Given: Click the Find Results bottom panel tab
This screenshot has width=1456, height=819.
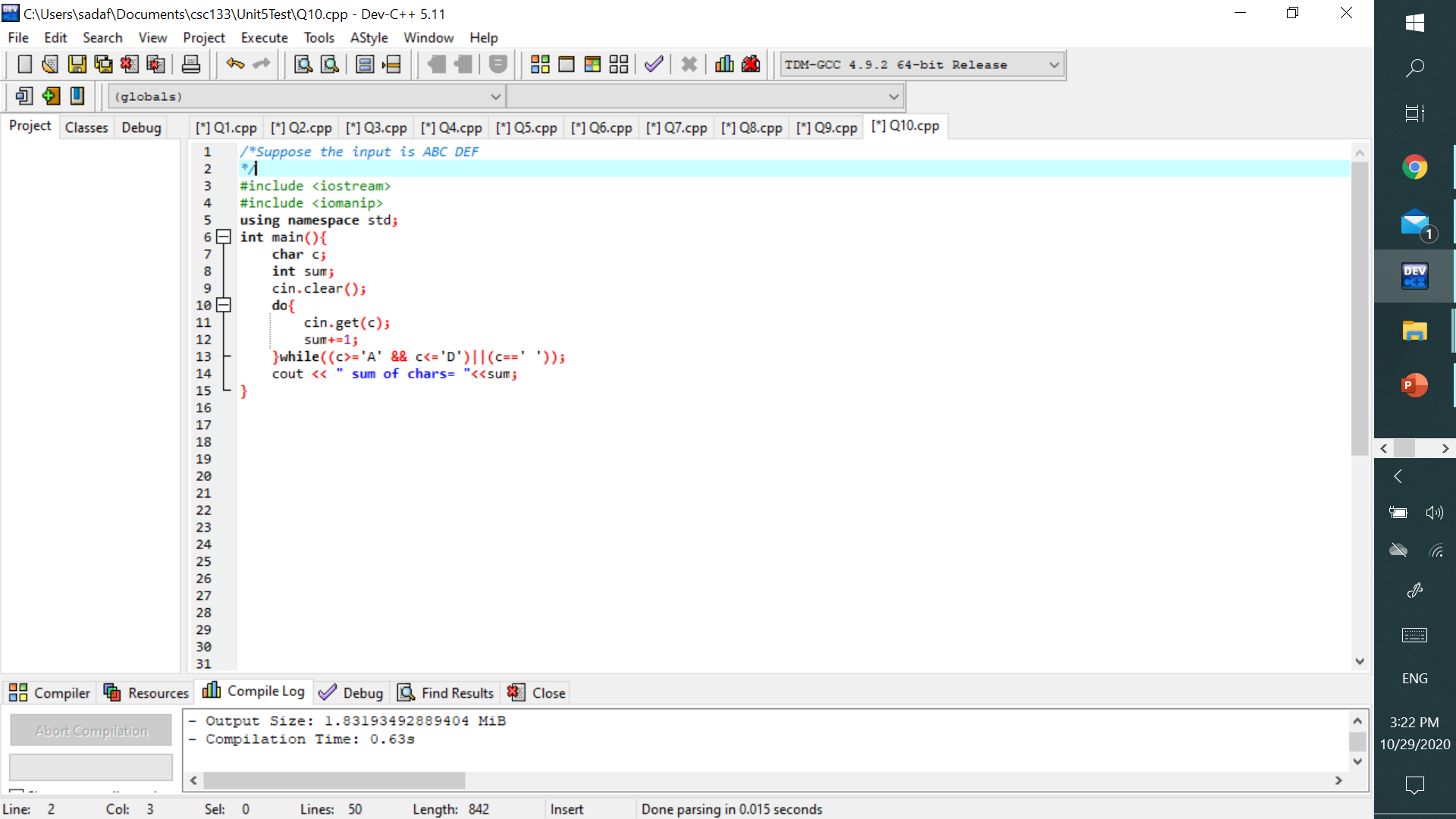Looking at the screenshot, I should [x=447, y=693].
